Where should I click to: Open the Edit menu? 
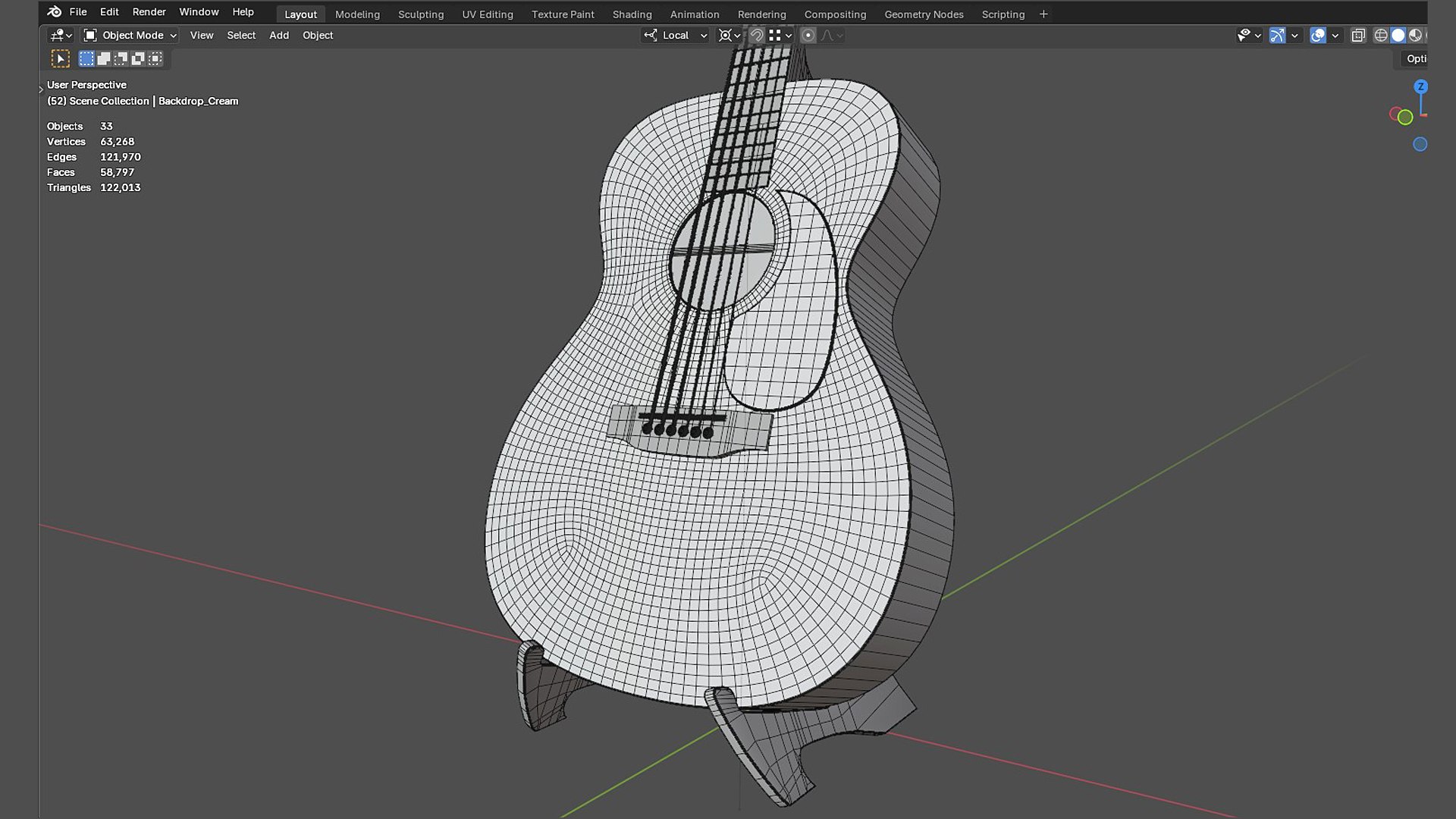tap(109, 12)
